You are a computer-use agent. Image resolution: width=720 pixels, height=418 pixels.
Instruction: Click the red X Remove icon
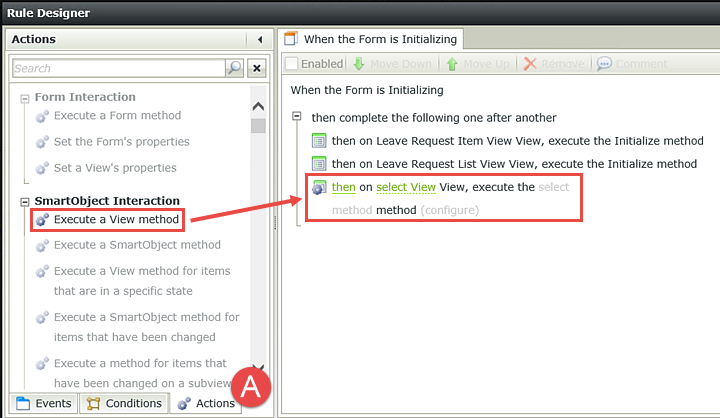pyautogui.click(x=530, y=64)
